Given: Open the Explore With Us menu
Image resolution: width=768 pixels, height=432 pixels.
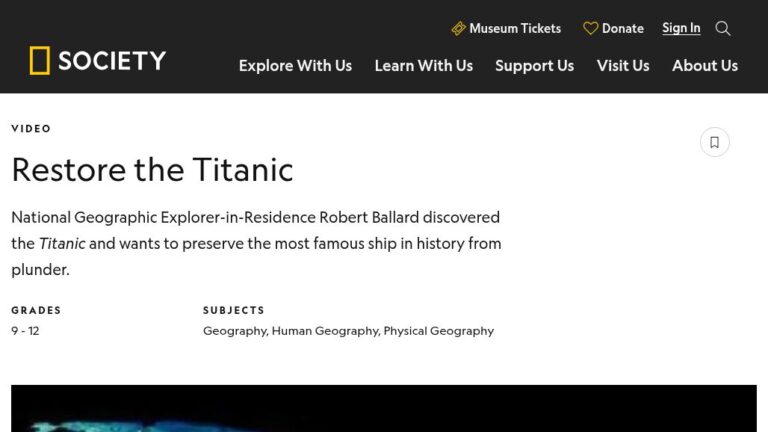Looking at the screenshot, I should pos(295,66).
